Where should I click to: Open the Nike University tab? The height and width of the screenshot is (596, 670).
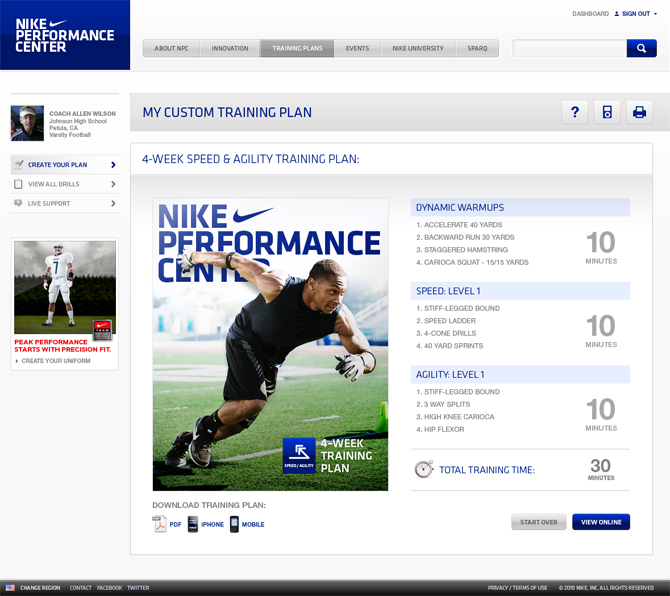[418, 48]
